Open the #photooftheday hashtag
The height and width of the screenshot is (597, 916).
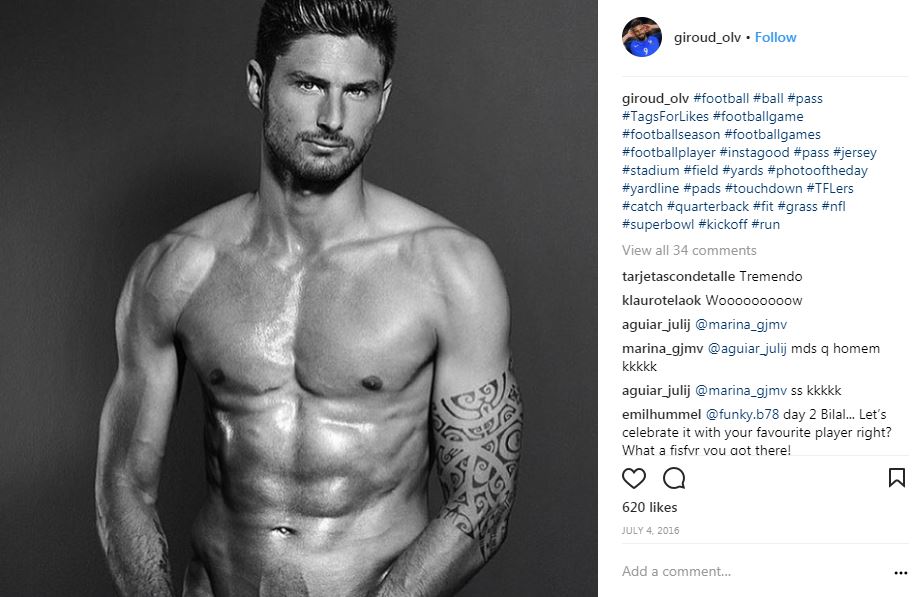[817, 171]
